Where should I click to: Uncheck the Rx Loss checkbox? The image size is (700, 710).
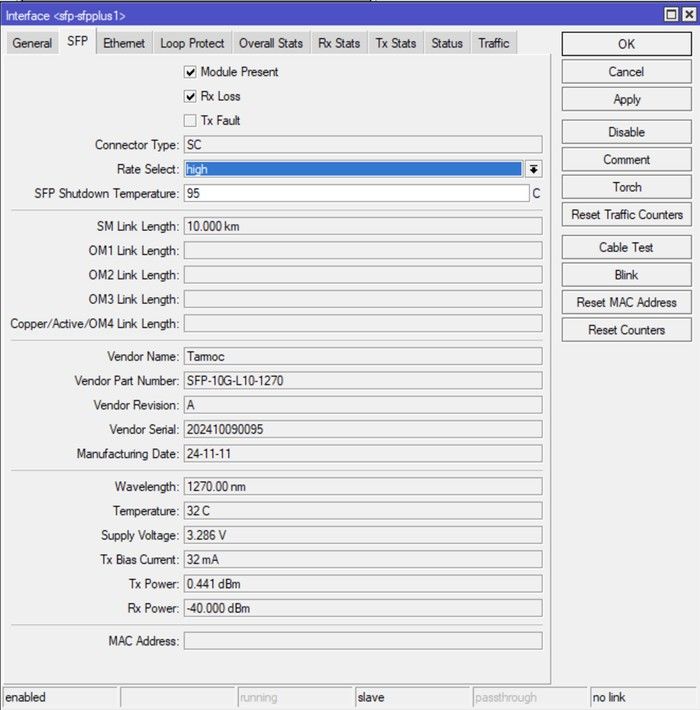click(x=190, y=96)
